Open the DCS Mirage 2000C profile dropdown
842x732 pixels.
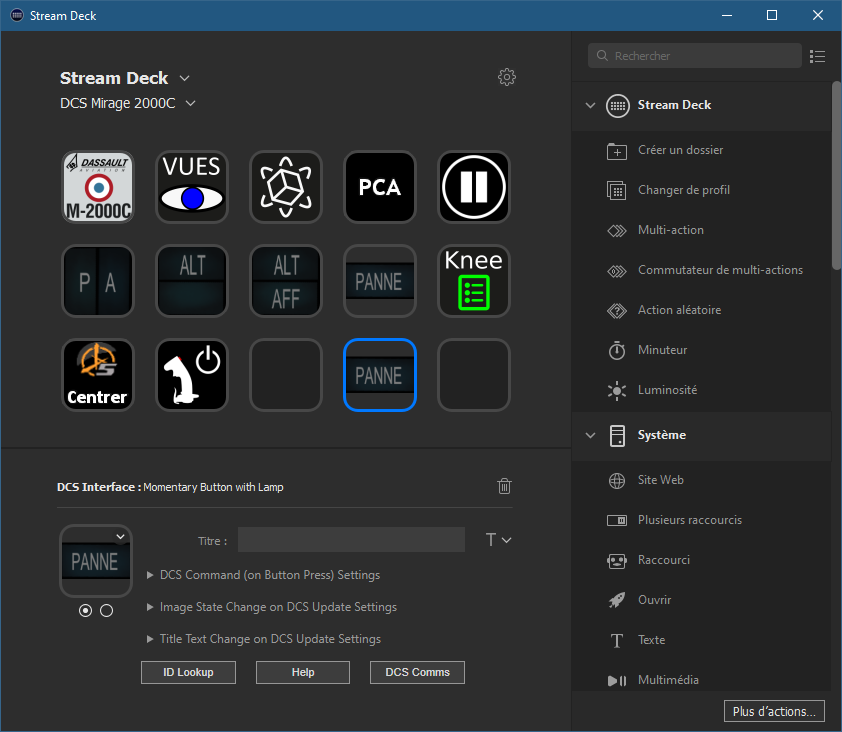[x=191, y=103]
